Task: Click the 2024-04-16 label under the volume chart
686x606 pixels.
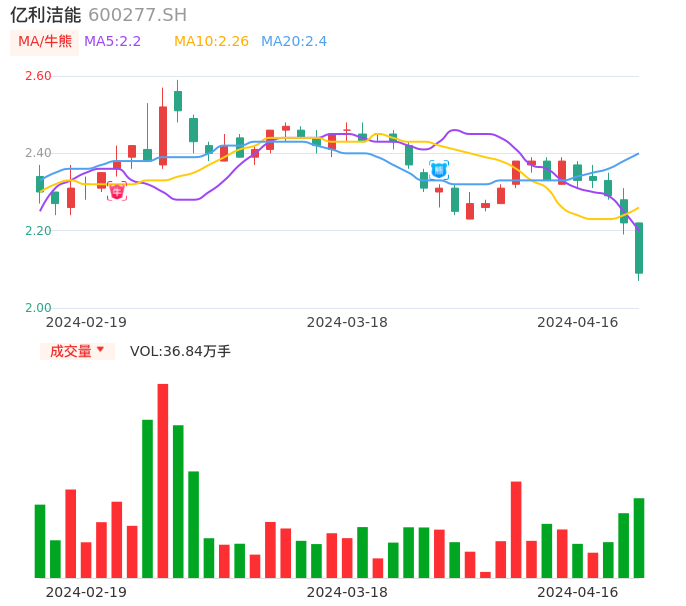Action: [578, 592]
